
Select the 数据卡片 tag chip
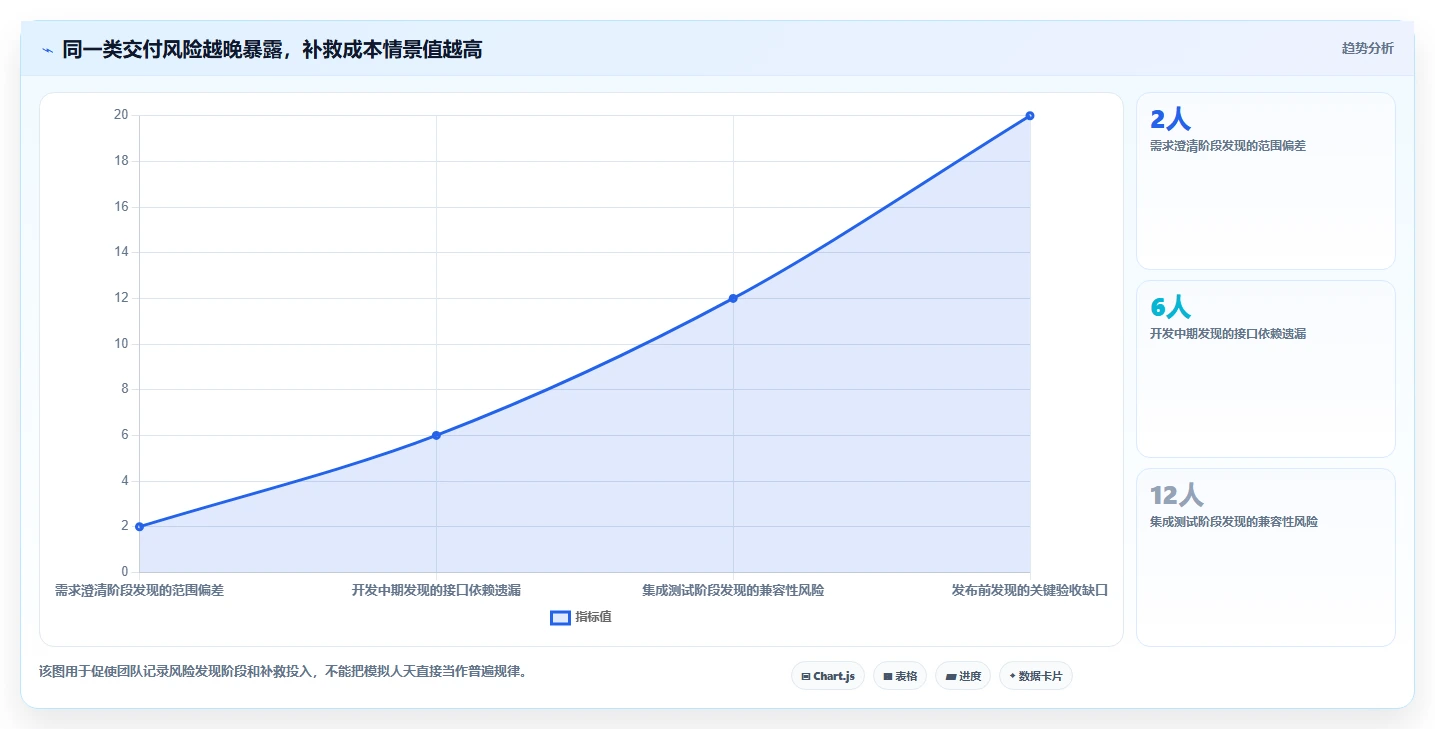pyautogui.click(x=1035, y=676)
